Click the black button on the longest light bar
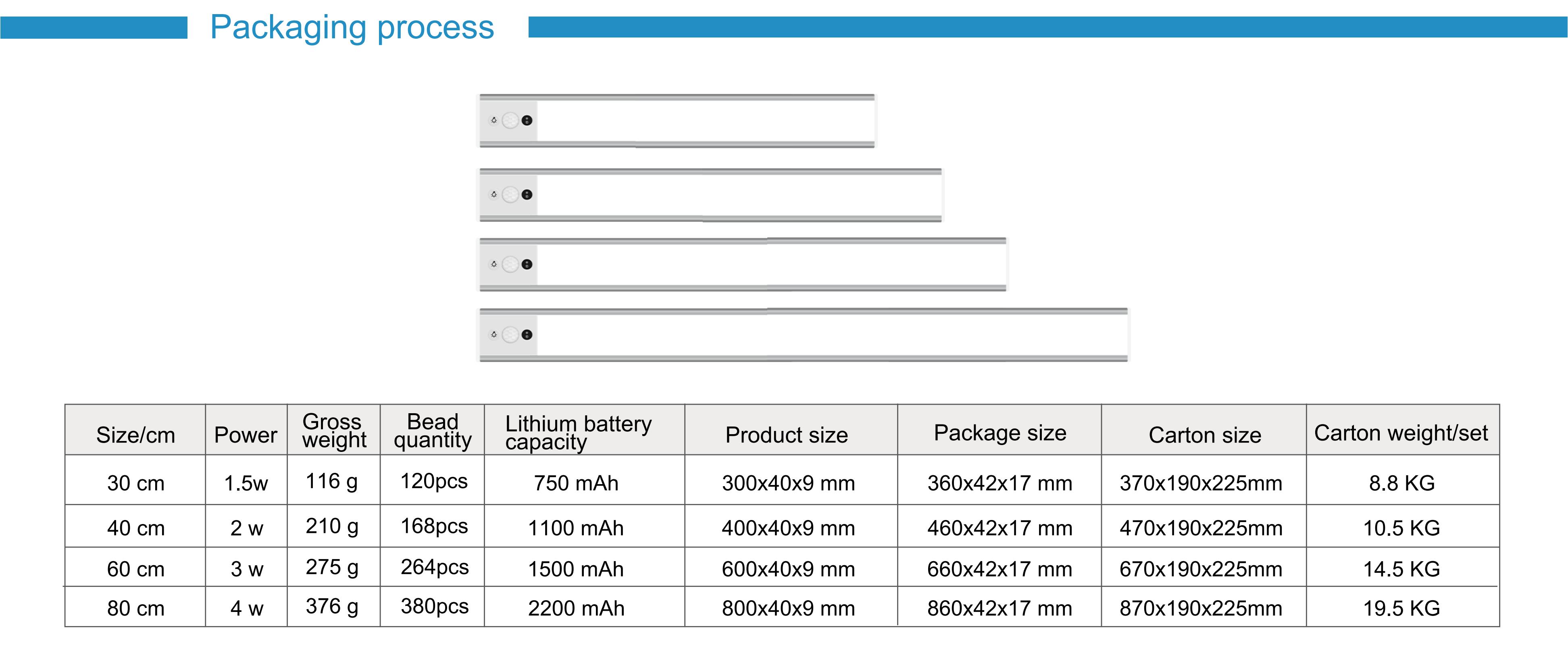Viewport: 1568px width, 672px height. (x=527, y=335)
